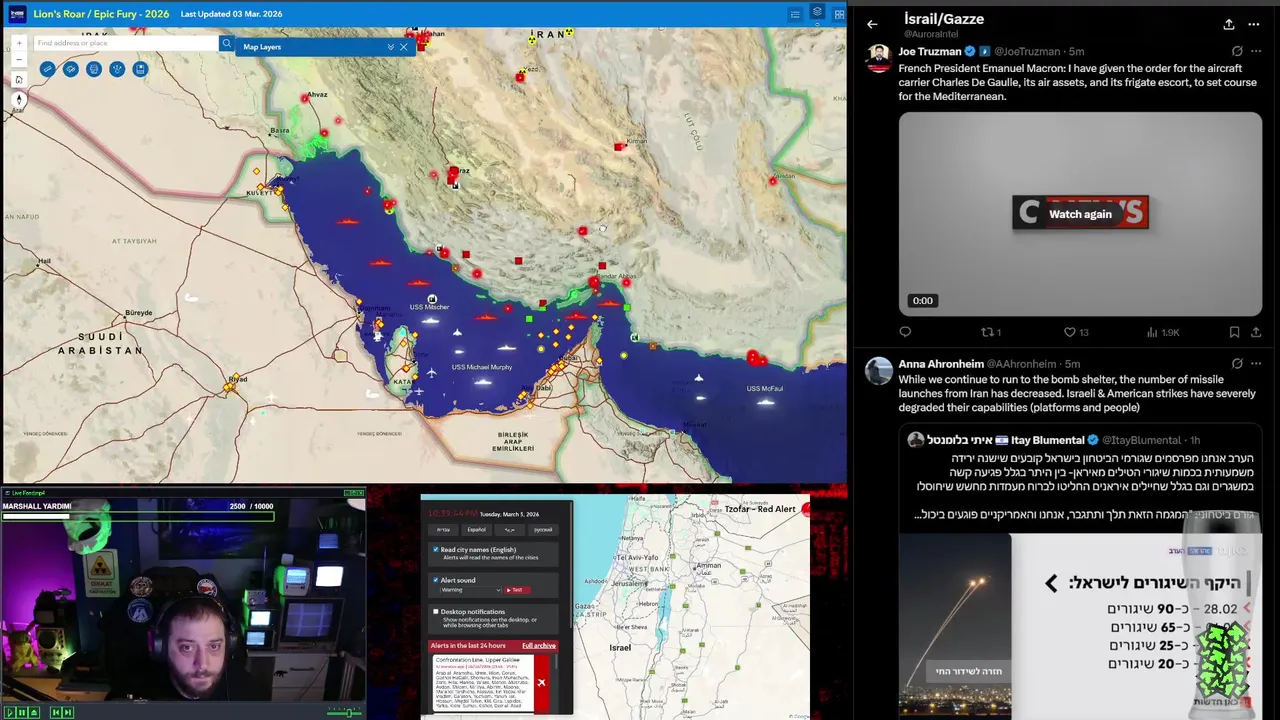This screenshot has width=1280, height=720.
Task: Reset map to default home extent
Action: click(19, 80)
